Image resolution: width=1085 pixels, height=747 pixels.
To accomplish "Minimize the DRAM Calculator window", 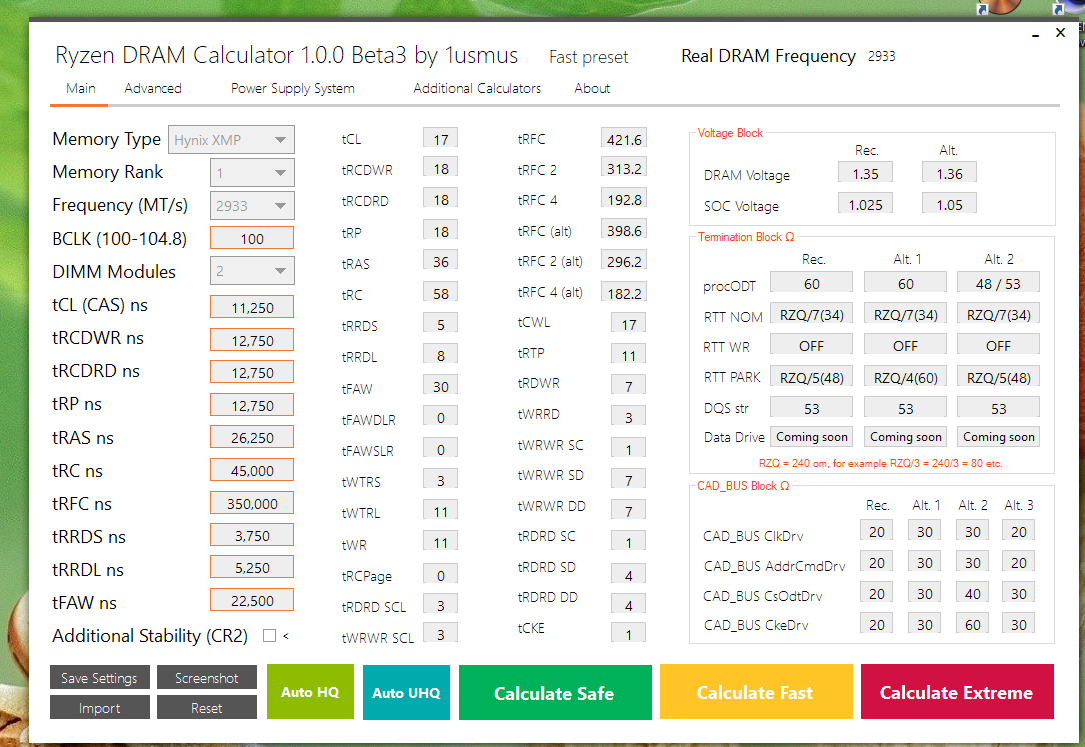I will coord(1035,33).
